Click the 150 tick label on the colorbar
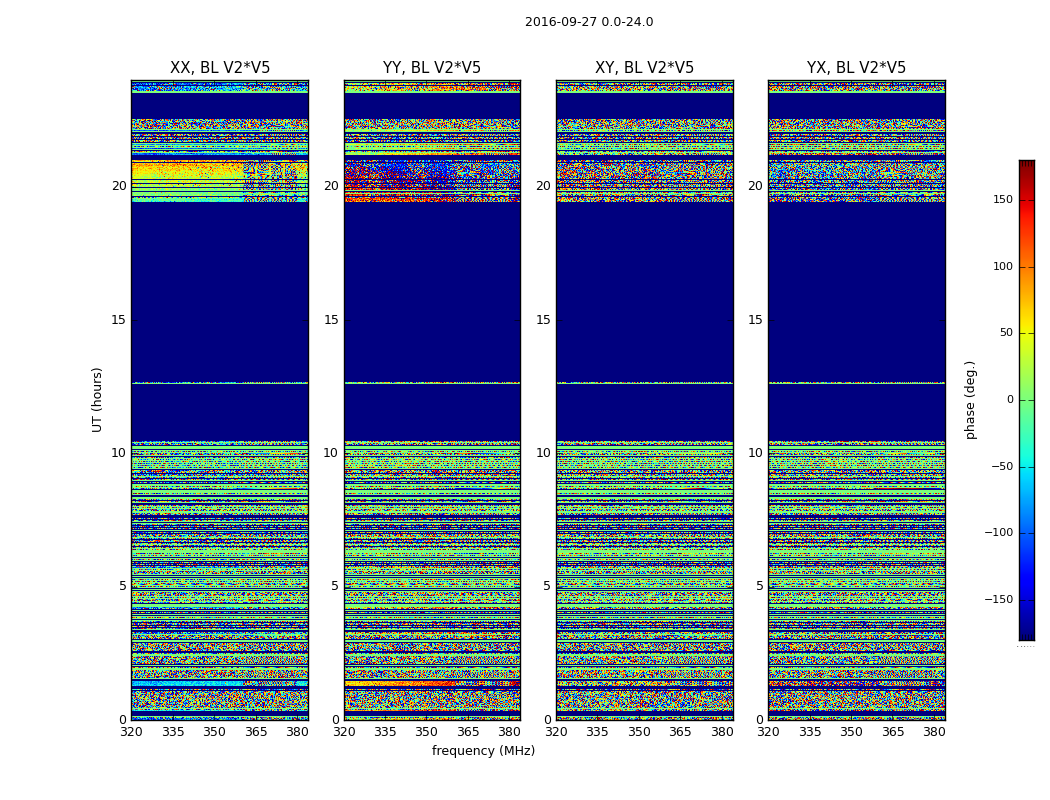This screenshot has height=800, width=1050. 1002,200
